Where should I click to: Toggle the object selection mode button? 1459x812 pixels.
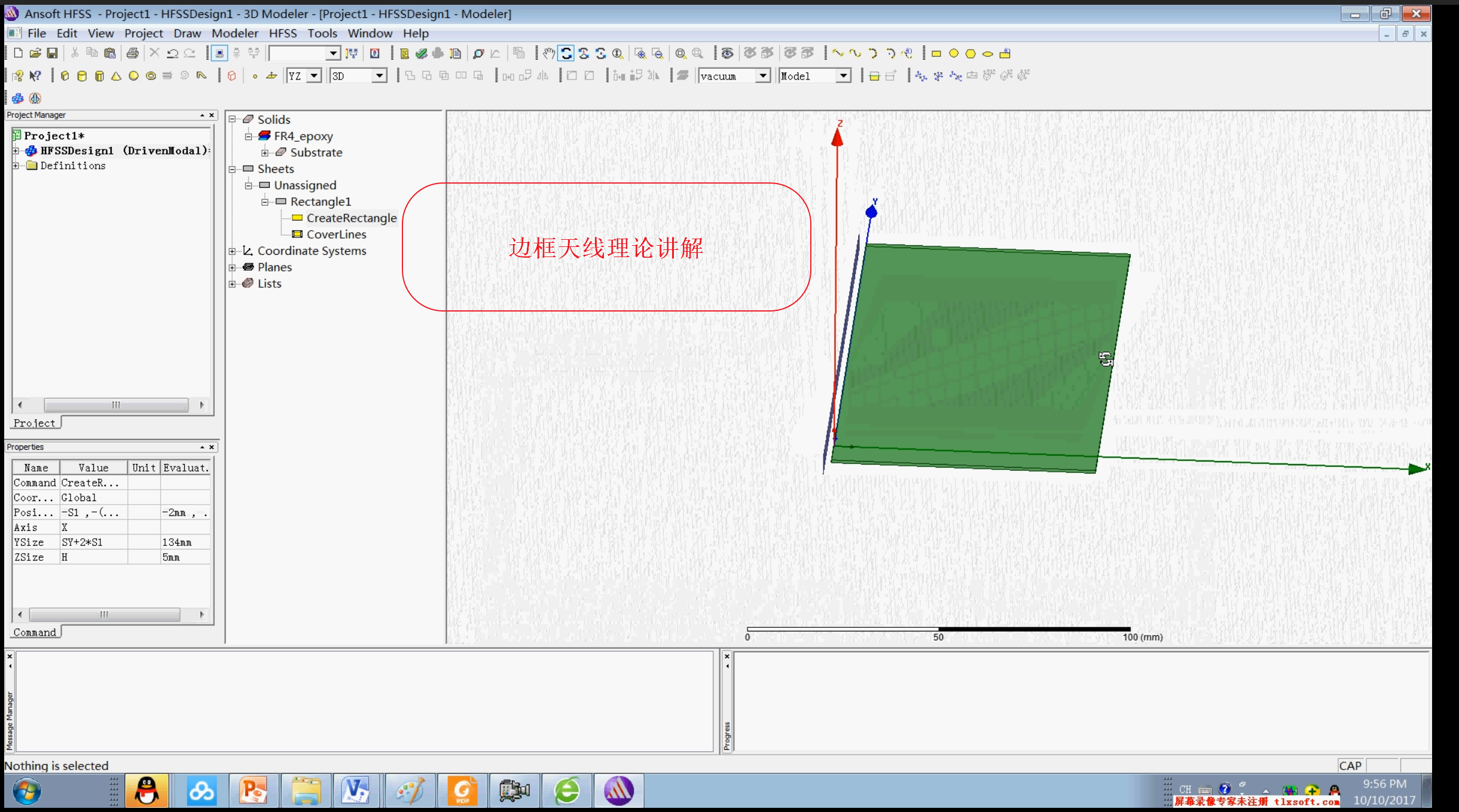pos(219,54)
